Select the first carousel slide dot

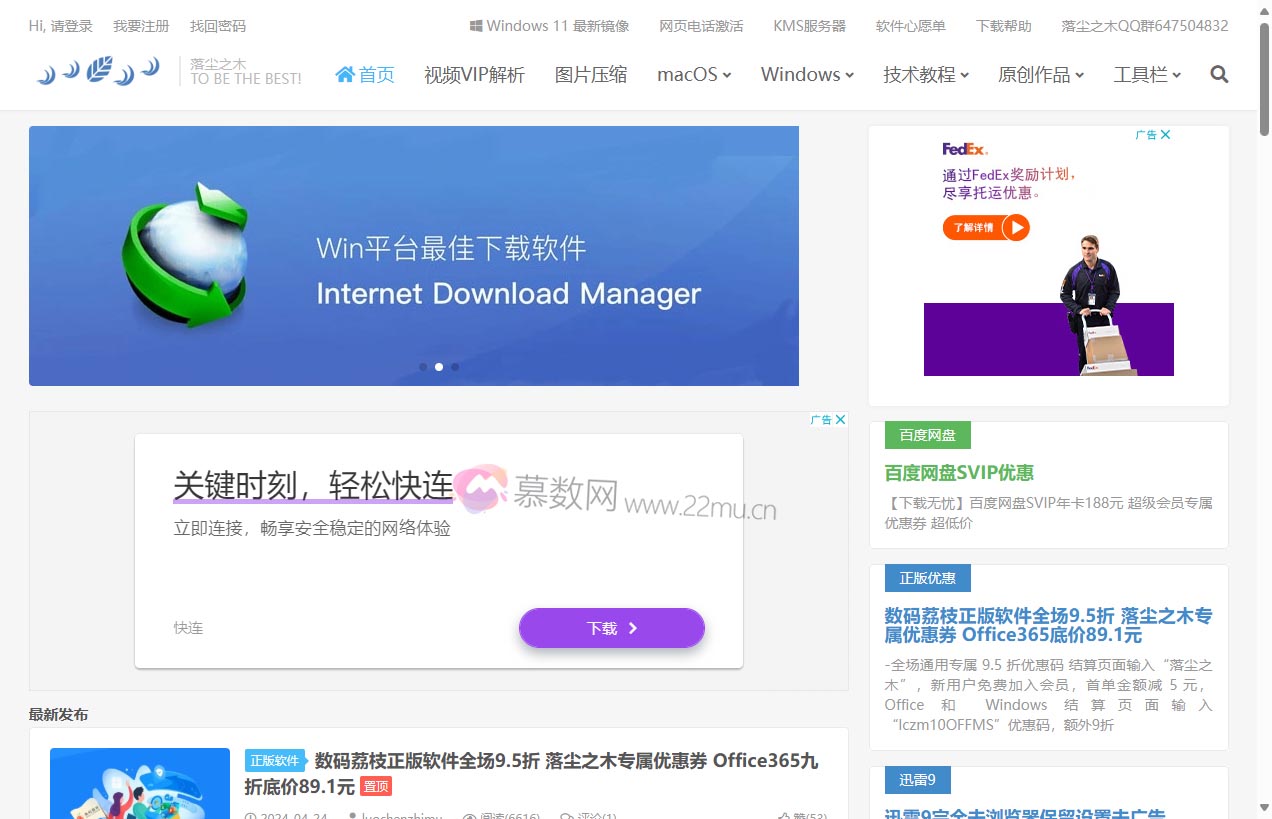[x=423, y=367]
